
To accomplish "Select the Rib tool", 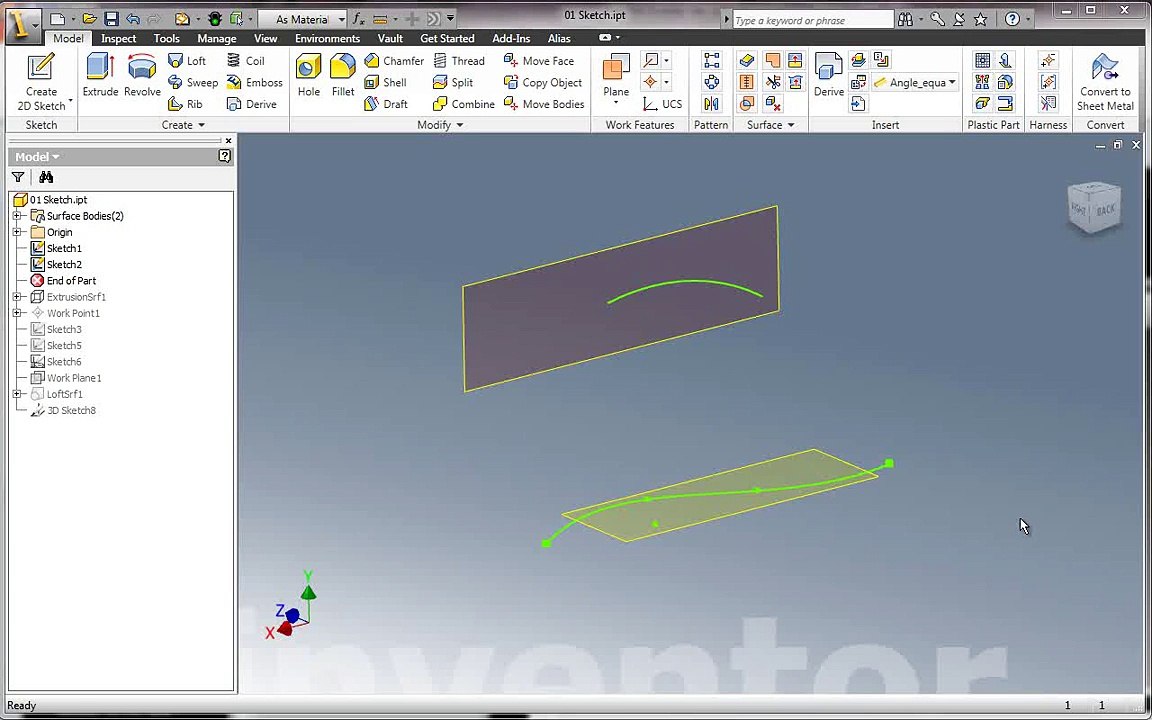I will point(185,104).
